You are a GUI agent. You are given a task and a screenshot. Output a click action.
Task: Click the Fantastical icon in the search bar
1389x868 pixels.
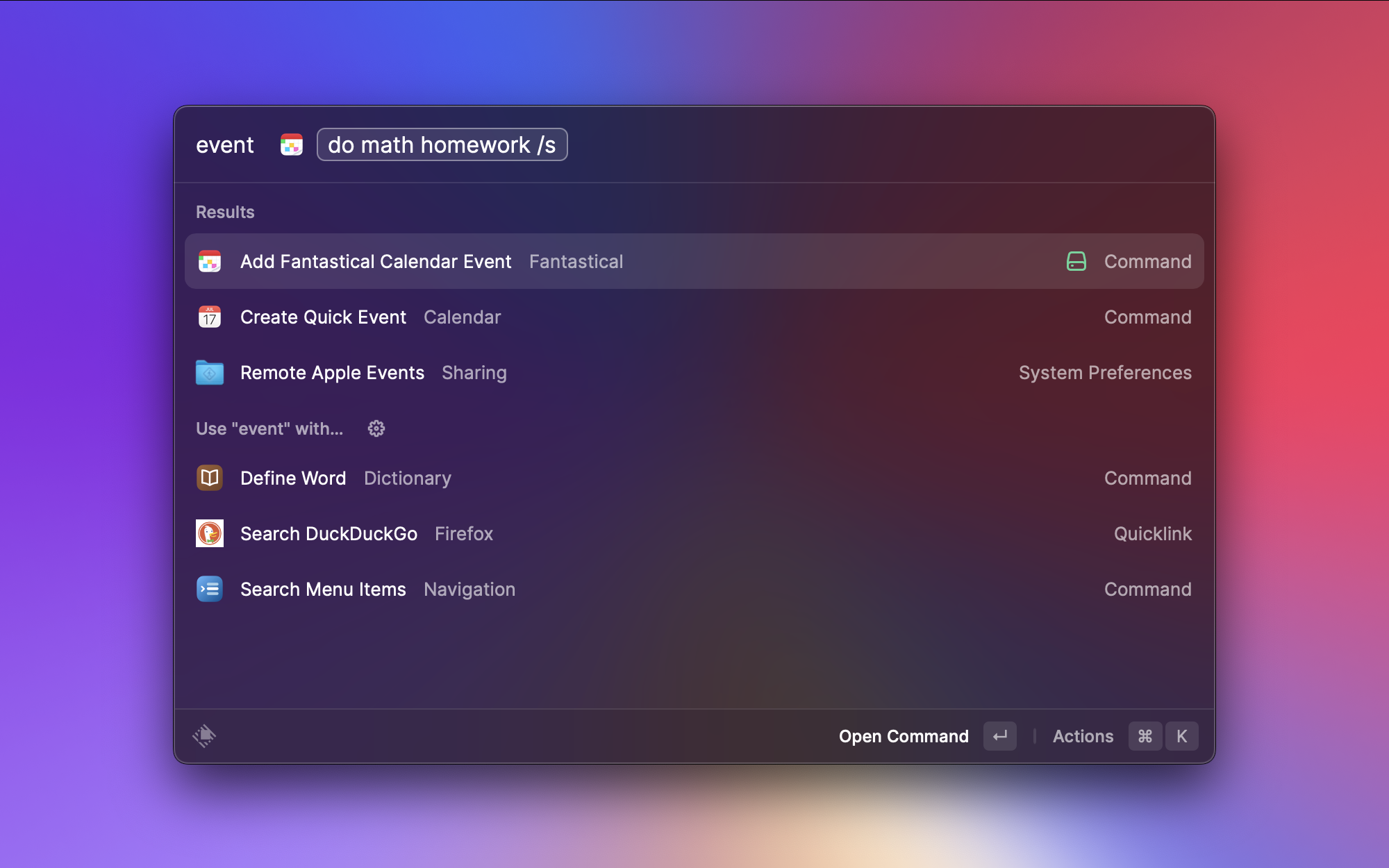pos(291,144)
